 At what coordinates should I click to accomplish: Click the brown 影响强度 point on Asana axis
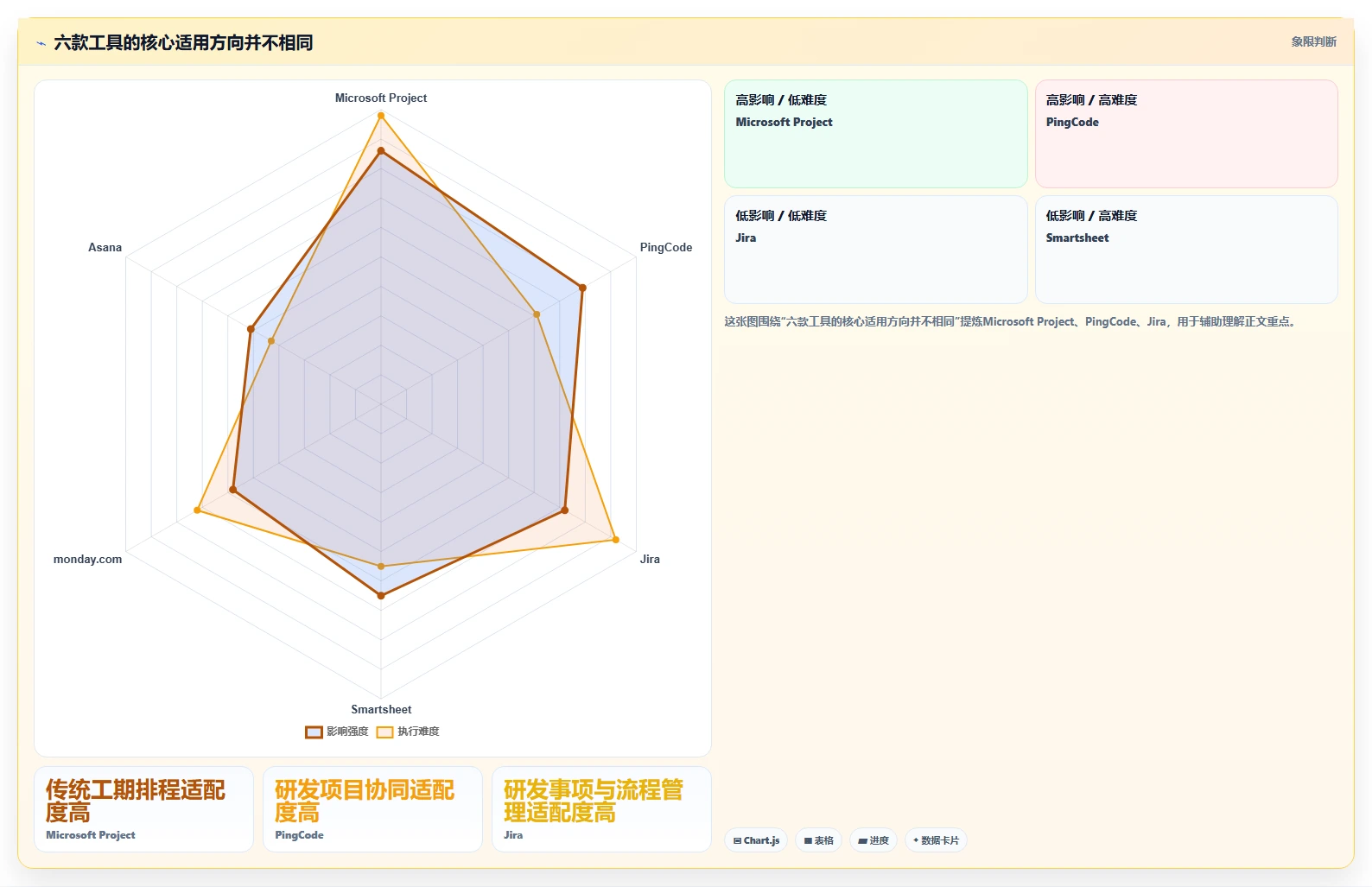point(251,329)
